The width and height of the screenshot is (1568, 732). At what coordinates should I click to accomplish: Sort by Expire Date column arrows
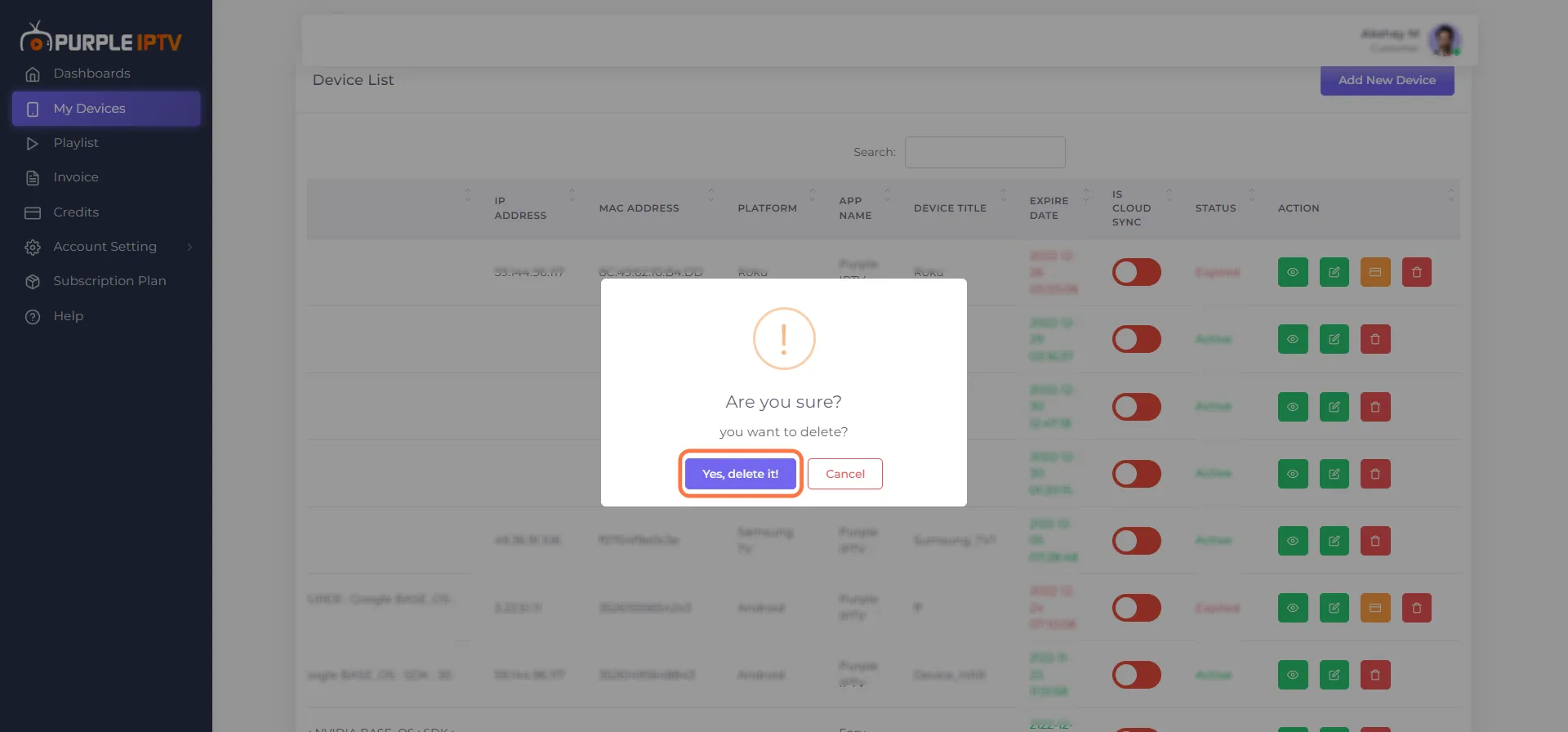pos(1086,195)
